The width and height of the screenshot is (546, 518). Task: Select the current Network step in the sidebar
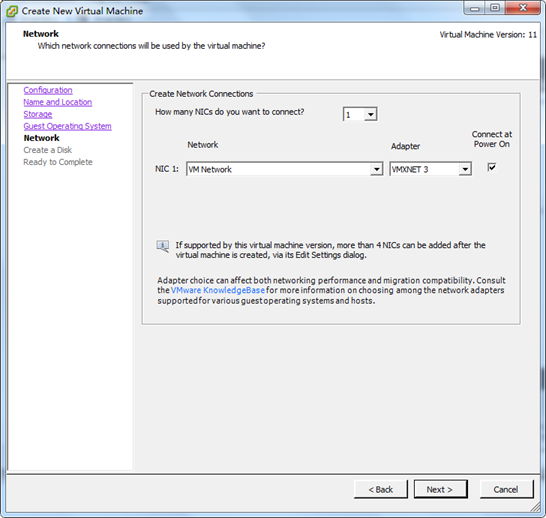41,138
